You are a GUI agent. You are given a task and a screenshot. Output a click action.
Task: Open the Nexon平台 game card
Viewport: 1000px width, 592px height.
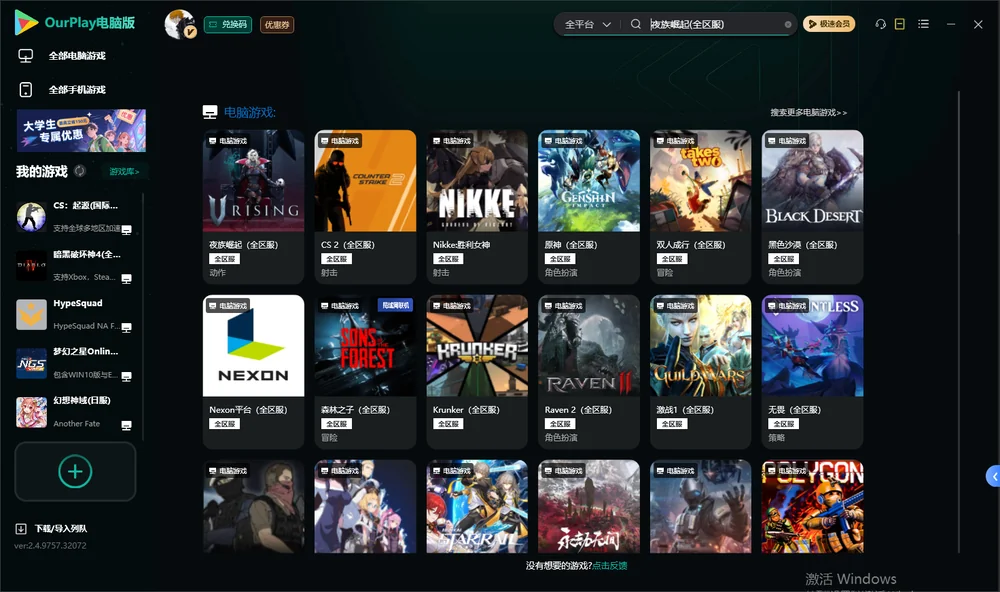pos(253,372)
